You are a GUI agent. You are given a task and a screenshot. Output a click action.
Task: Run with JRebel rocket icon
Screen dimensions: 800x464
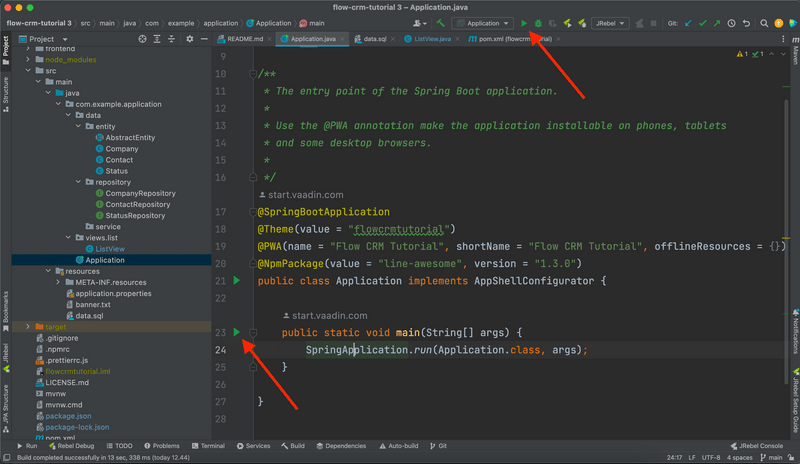click(567, 23)
